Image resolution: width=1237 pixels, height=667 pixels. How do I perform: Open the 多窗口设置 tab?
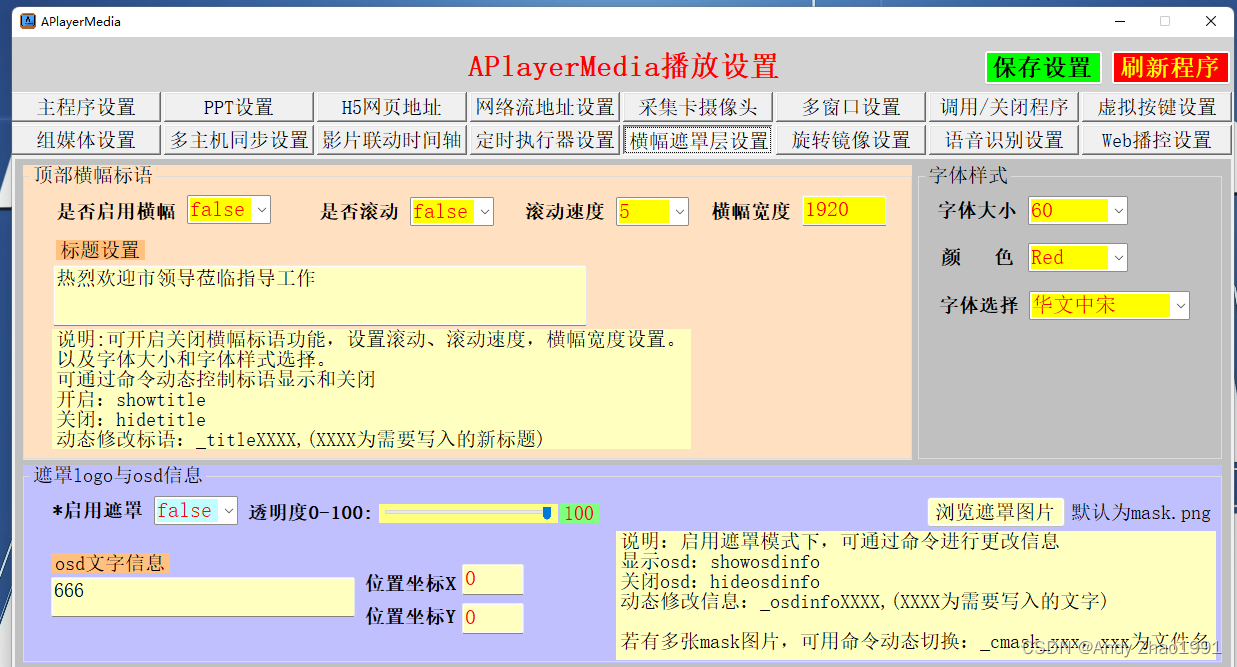pyautogui.click(x=851, y=107)
